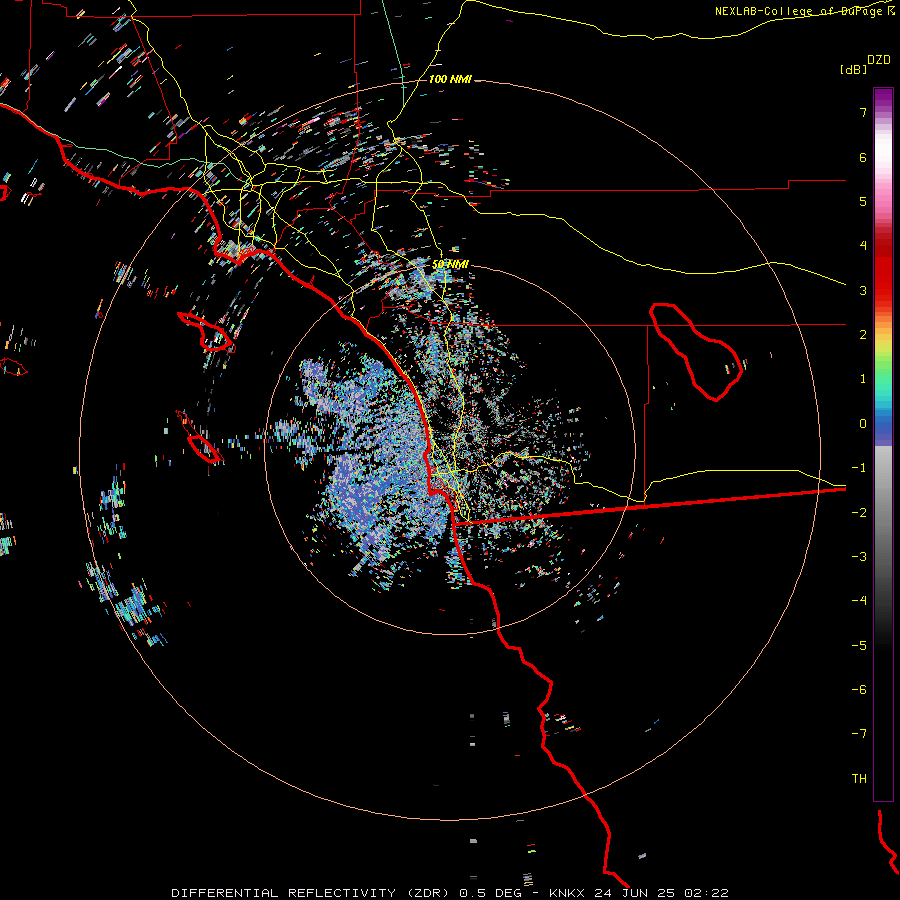Click the color scale value 3
The width and height of the screenshot is (900, 900).
863,290
